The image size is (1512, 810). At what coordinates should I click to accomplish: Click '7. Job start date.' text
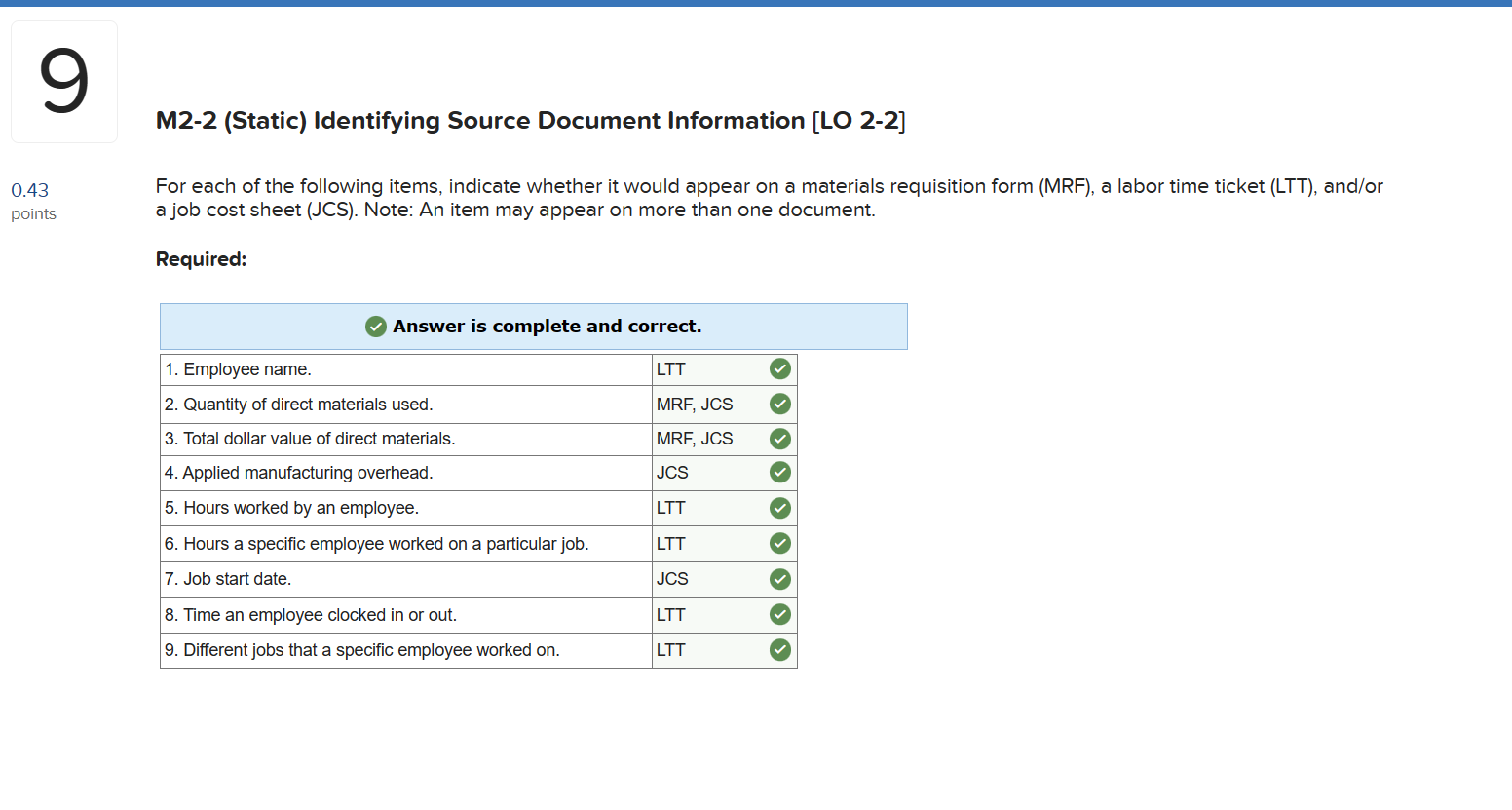(228, 579)
